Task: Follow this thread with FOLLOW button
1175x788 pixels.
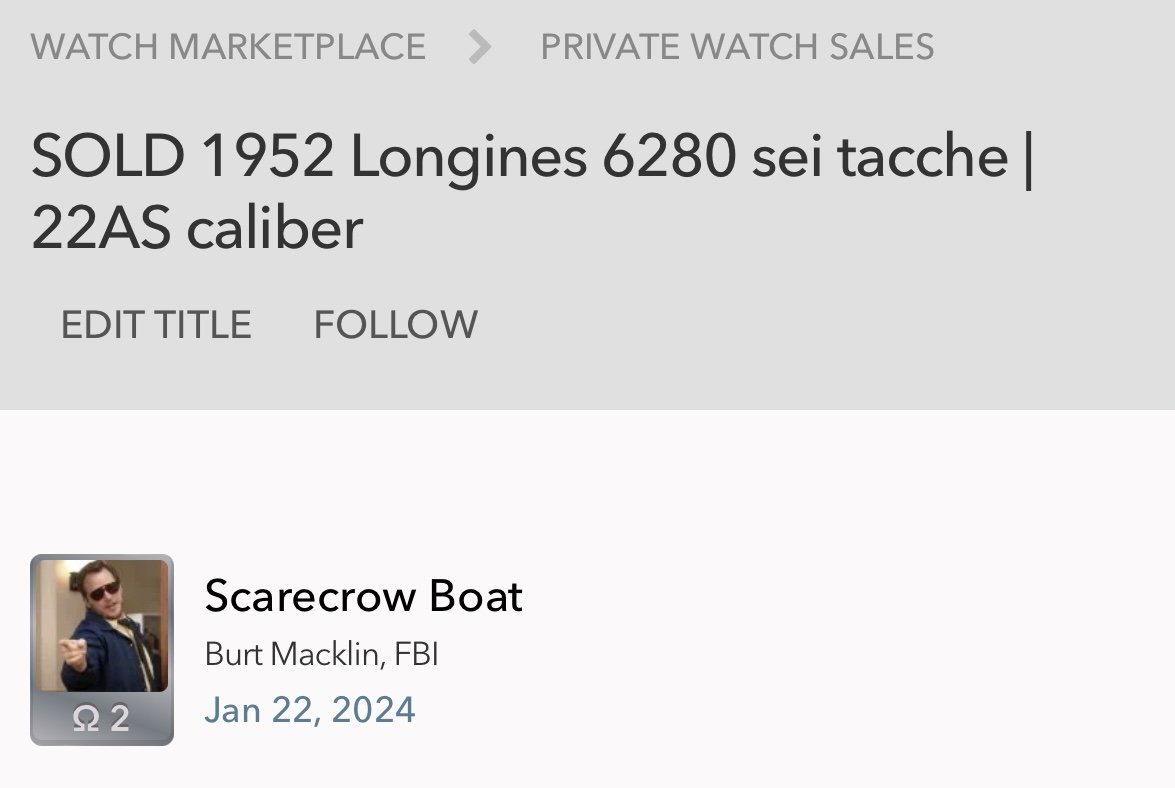Action: tap(396, 325)
